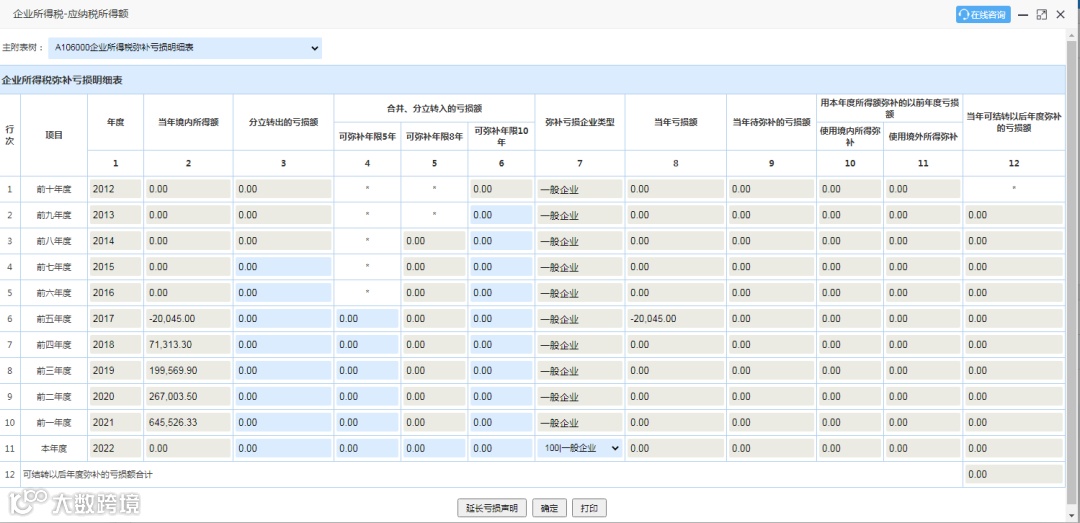Expand the 2022 row 一般企业 type dropdown
The width and height of the screenshot is (1080, 523).
pyautogui.click(x=579, y=448)
